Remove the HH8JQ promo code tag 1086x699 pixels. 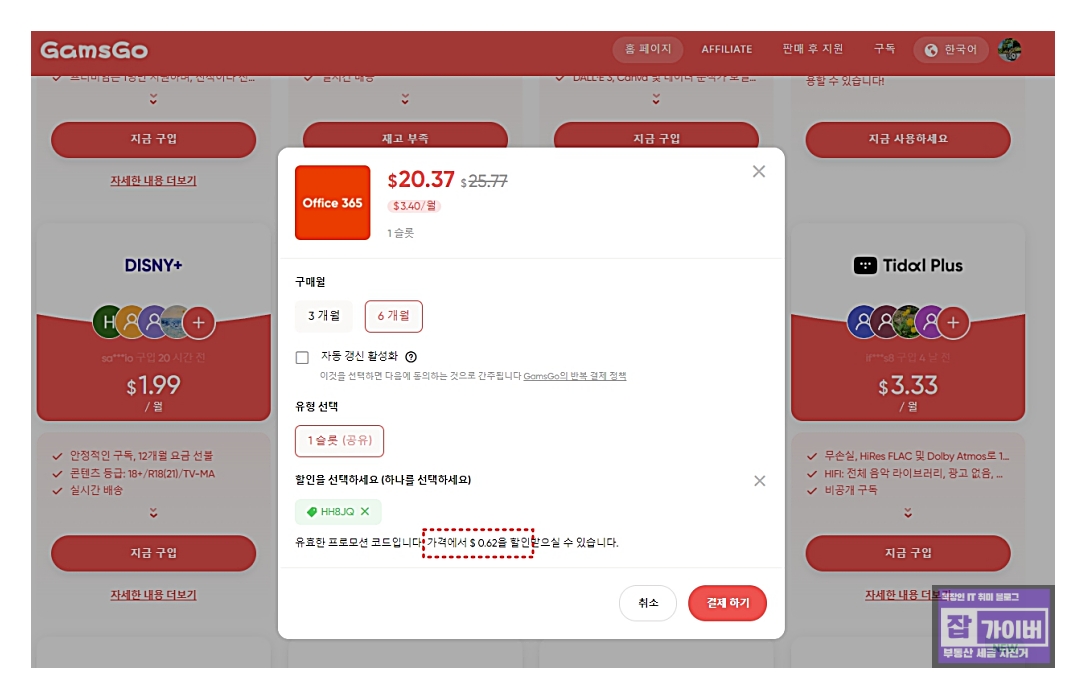[x=365, y=511]
